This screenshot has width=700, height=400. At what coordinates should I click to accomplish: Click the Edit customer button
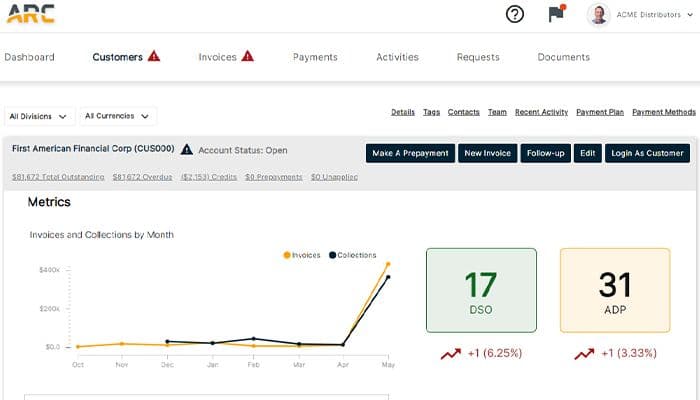click(588, 153)
